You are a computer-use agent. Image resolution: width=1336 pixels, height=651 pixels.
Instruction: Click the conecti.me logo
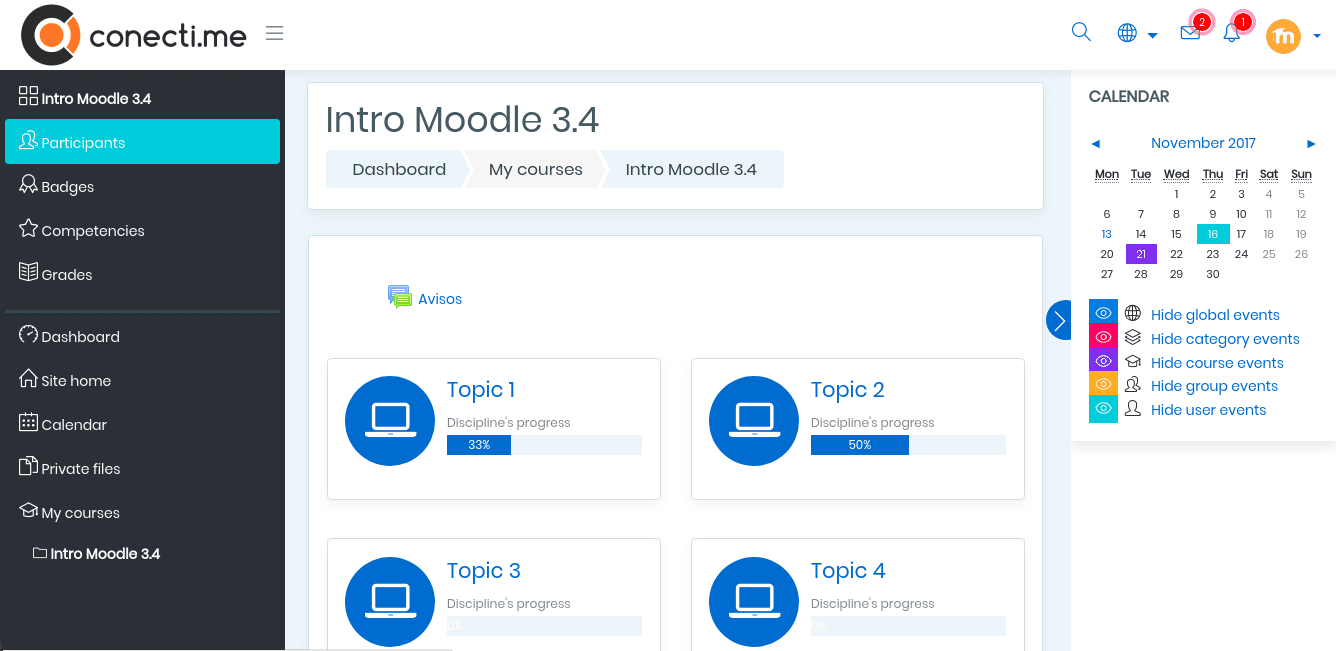tap(134, 35)
